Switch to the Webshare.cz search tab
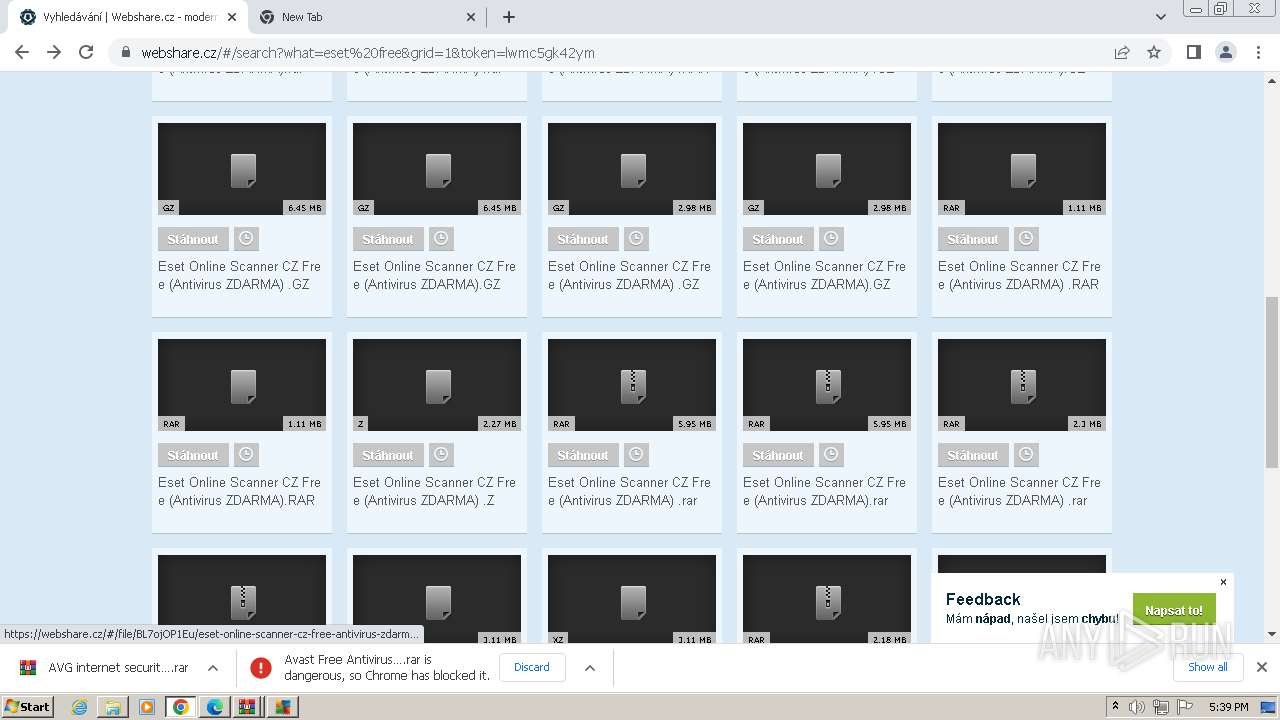Viewport: 1280px width, 720px height. 128,17
